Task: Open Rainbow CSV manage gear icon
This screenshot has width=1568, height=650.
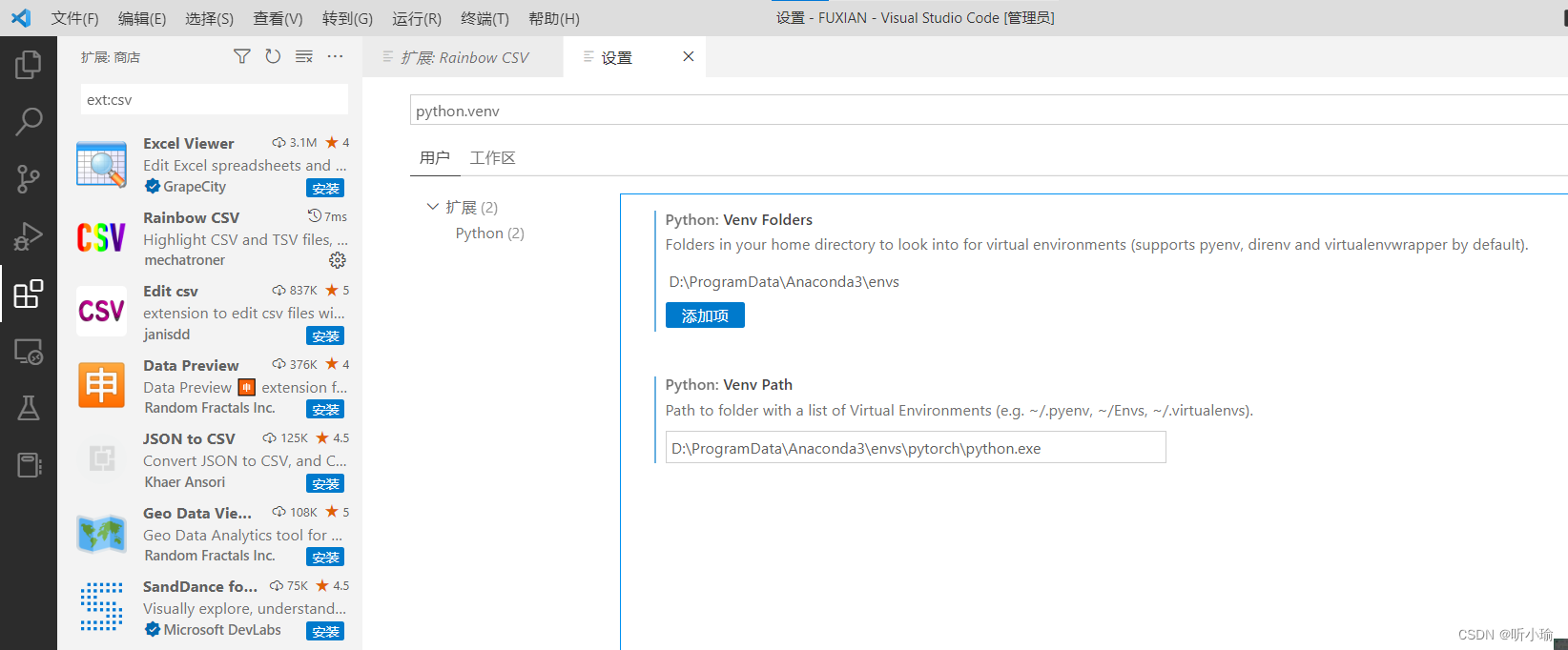Action: point(338,260)
